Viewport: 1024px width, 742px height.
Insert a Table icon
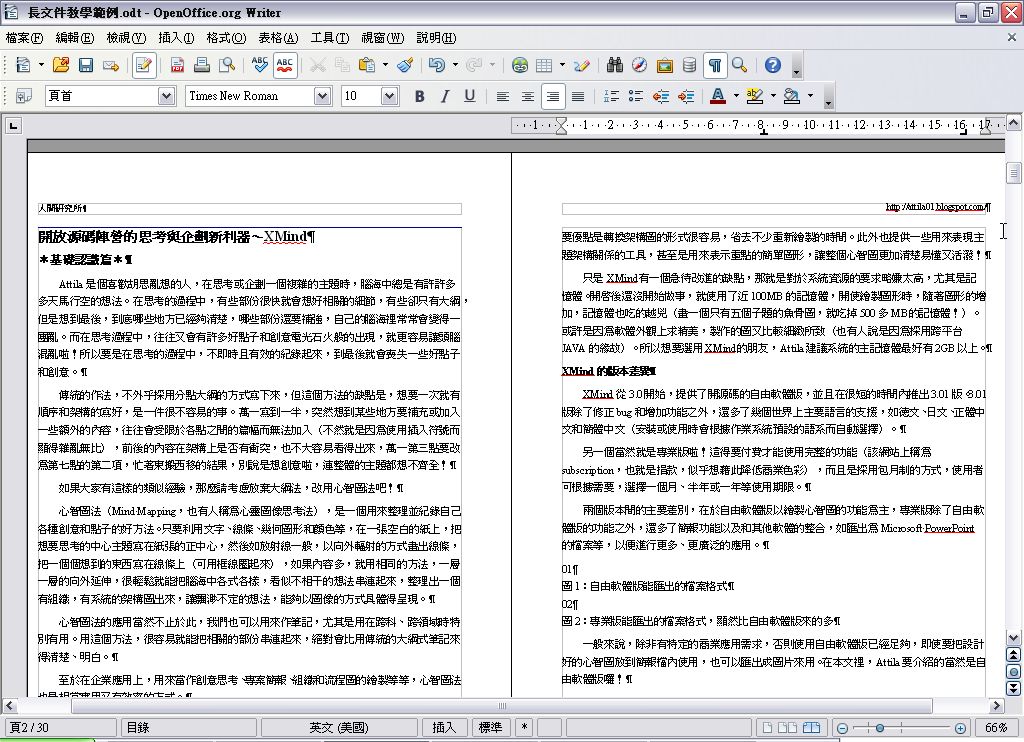click(x=544, y=65)
